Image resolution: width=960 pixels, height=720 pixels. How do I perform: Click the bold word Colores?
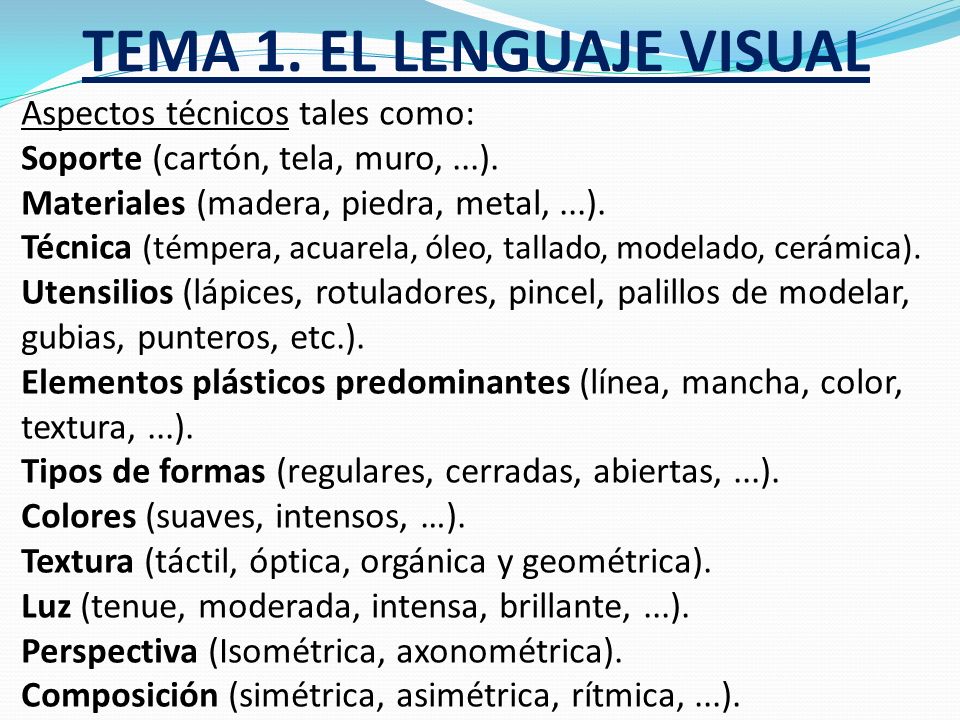click(x=78, y=516)
